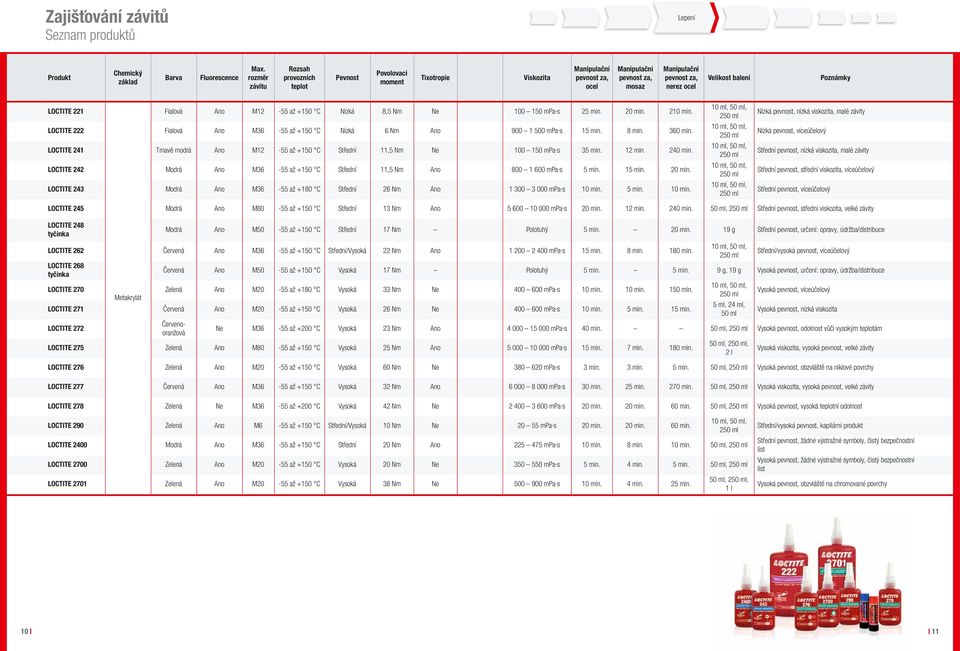This screenshot has width=960, height=651.
Task: Click page number 11 at bottom right
Action: click(935, 631)
